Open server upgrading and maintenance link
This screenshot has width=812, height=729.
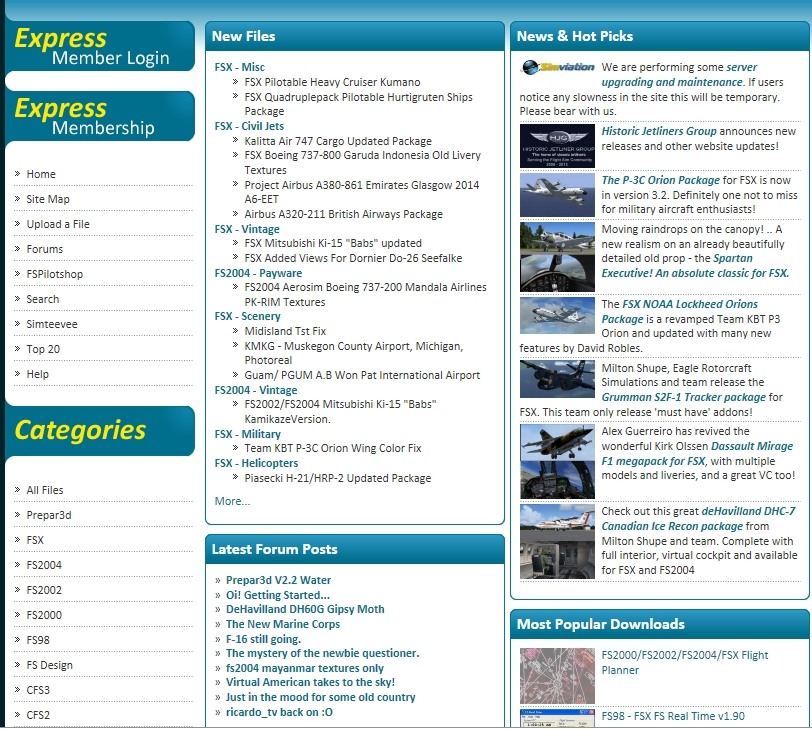pyautogui.click(x=679, y=75)
